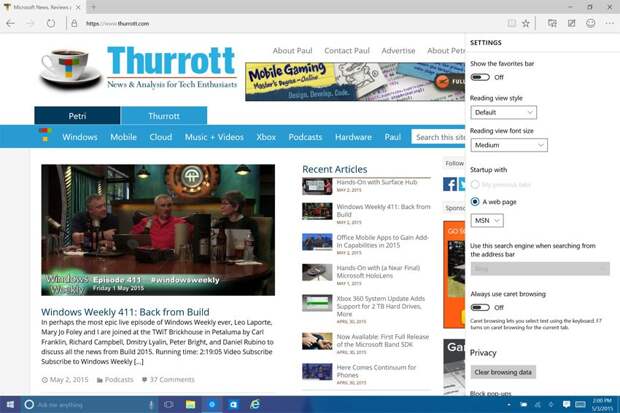The width and height of the screenshot is (620, 413).
Task: Launch Internet Explorer from the taskbar
Action: [x=255, y=404]
